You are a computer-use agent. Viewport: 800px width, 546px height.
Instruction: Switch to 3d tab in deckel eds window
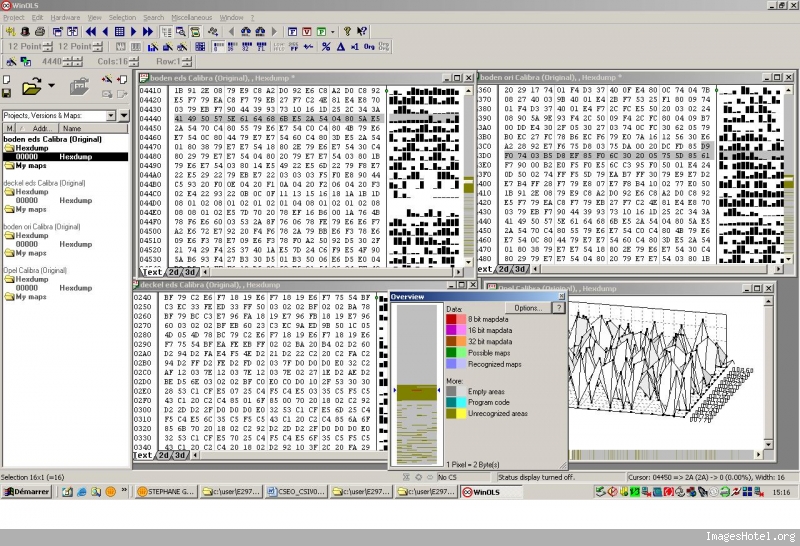point(180,455)
